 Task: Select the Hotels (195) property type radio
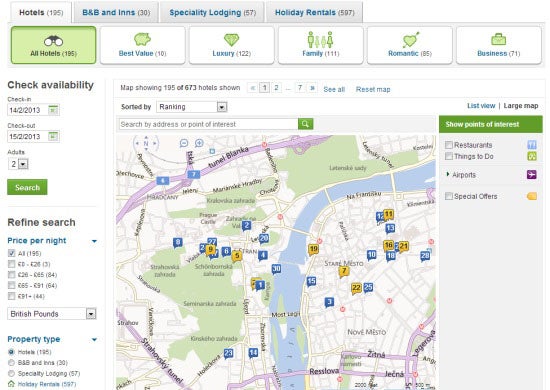(x=11, y=351)
